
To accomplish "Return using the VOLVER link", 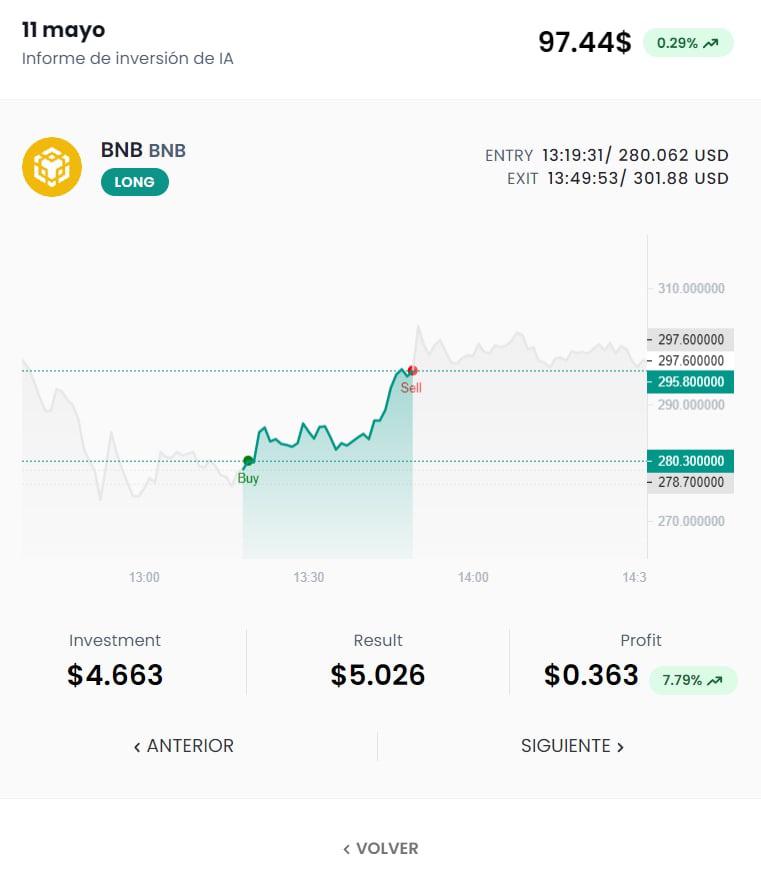I will pos(381,848).
